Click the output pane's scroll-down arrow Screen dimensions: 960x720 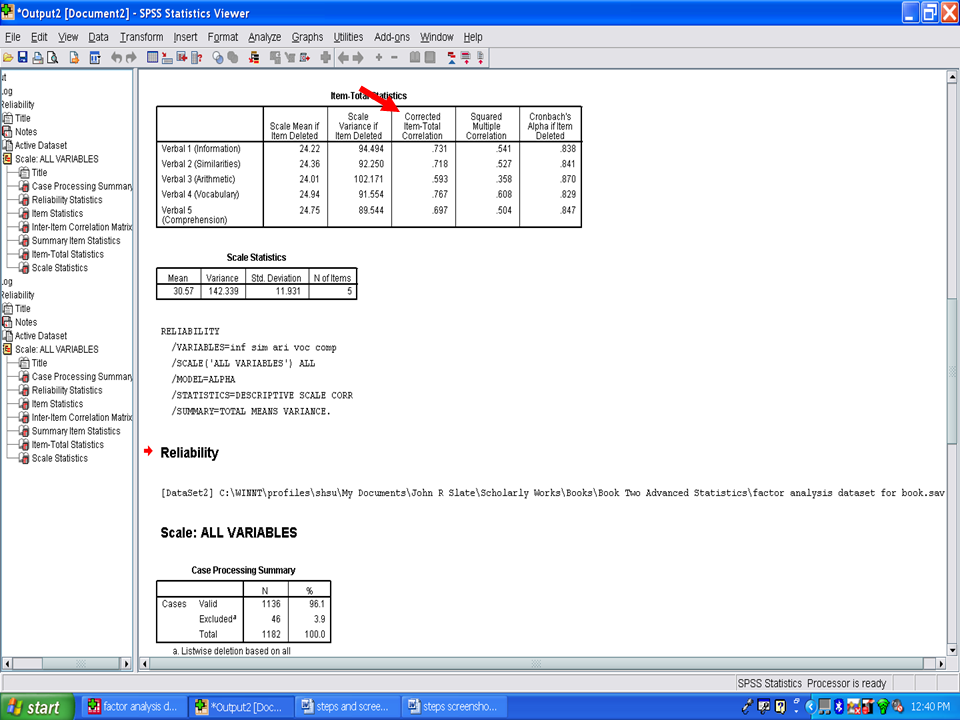click(951, 649)
